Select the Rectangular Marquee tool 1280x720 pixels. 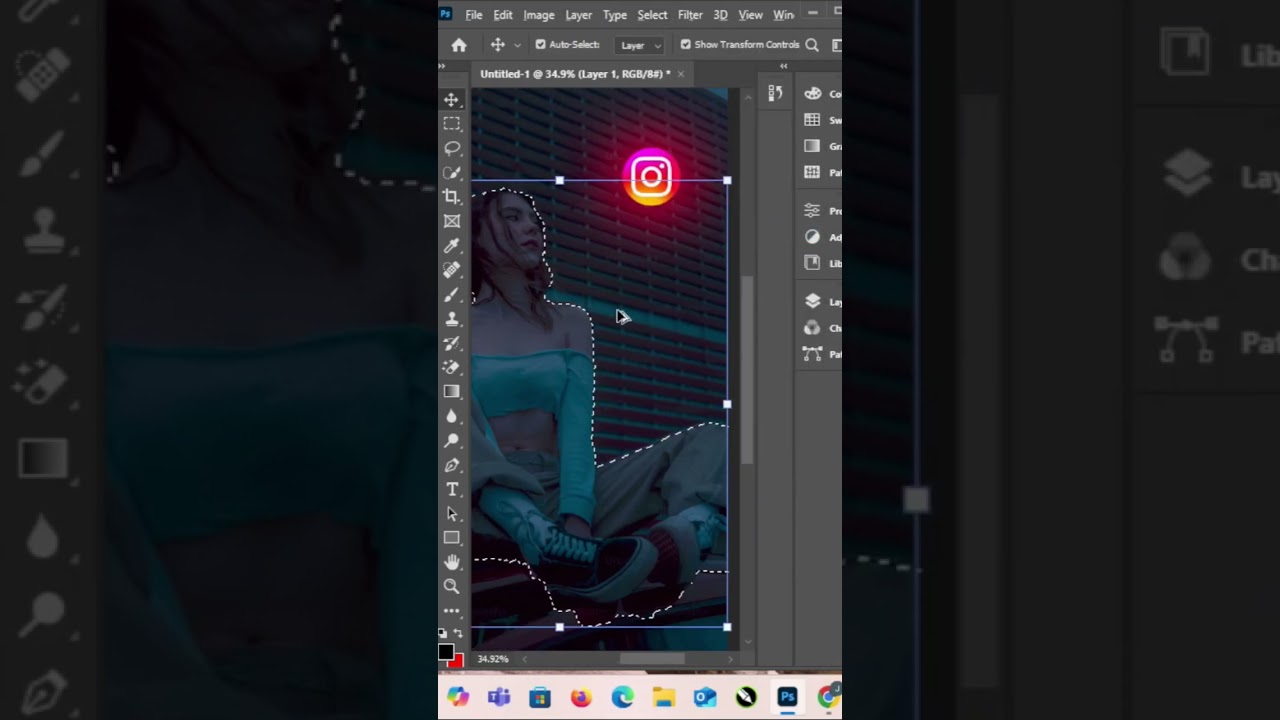click(x=452, y=124)
